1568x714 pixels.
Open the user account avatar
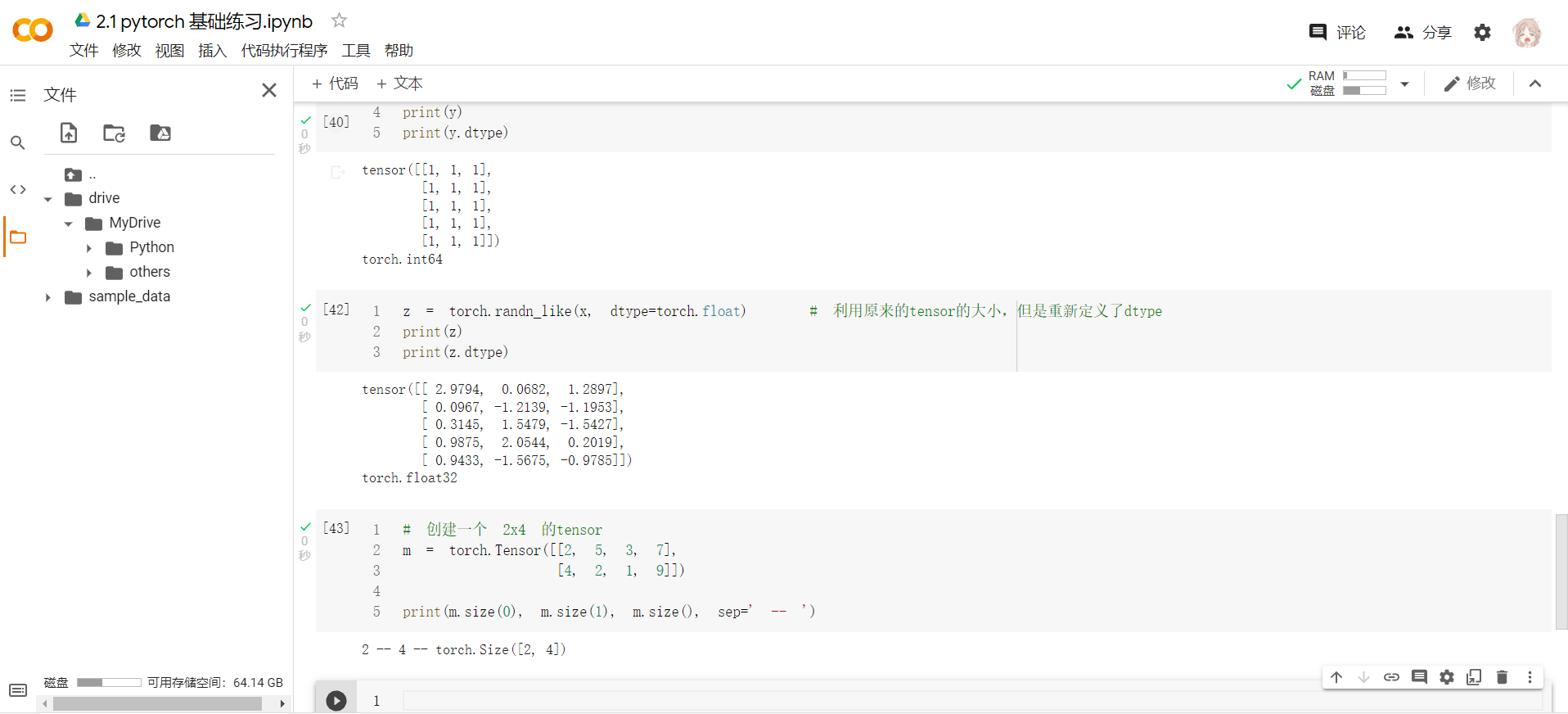coord(1527,33)
